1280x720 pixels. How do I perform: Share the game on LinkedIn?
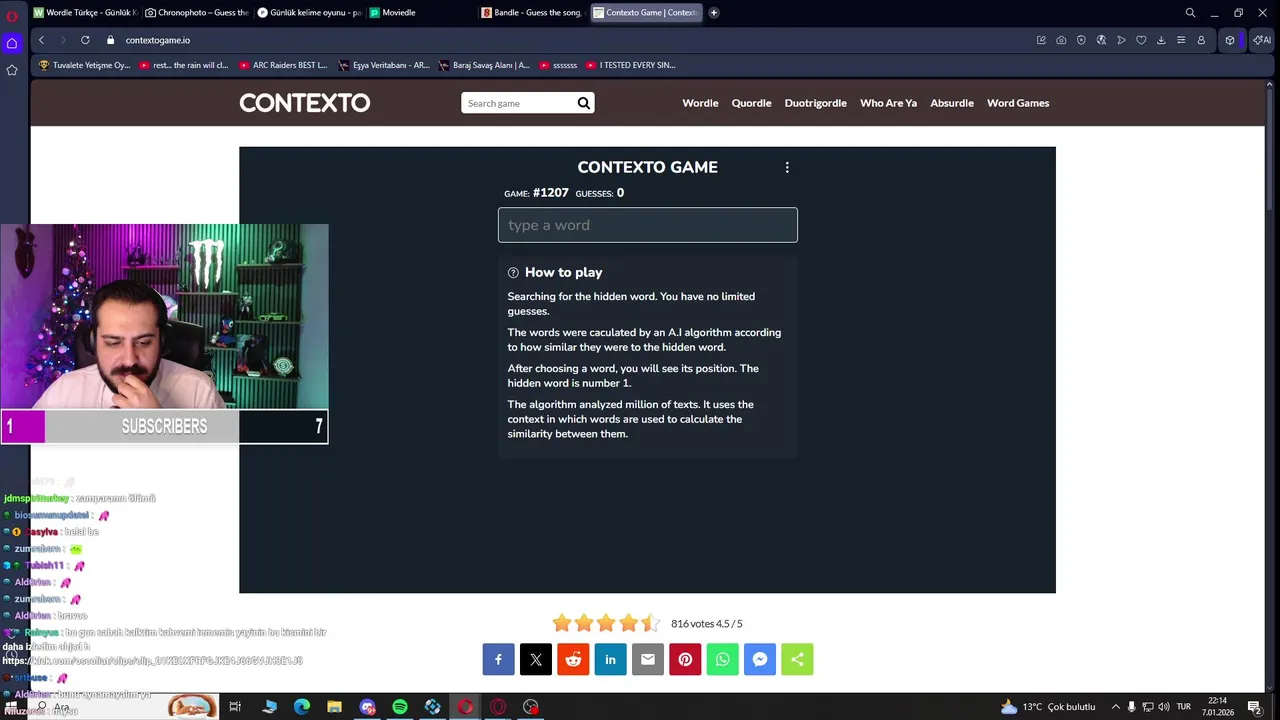tap(610, 659)
